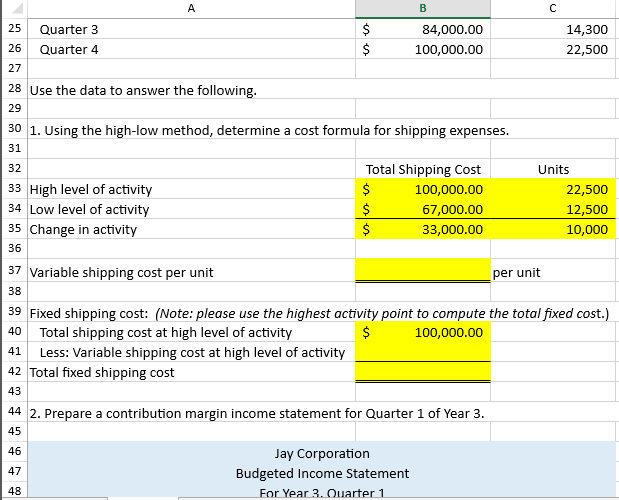
Task: Select column C header
Action: pos(553,8)
